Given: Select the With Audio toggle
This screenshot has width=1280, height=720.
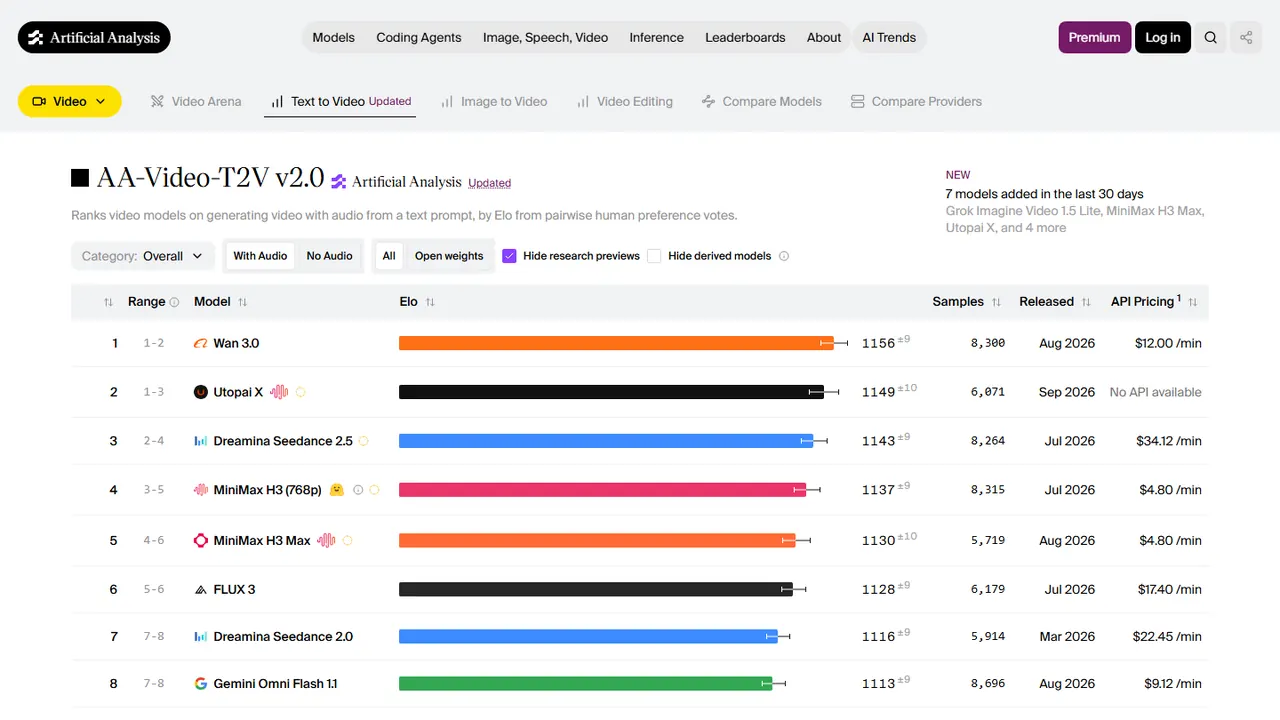Looking at the screenshot, I should point(260,256).
